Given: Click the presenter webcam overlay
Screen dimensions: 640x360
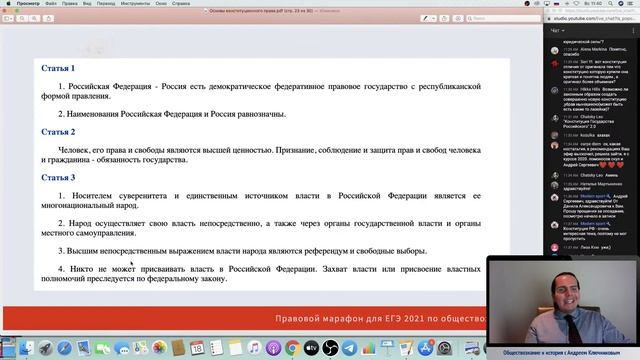Looking at the screenshot, I should 562,302.
